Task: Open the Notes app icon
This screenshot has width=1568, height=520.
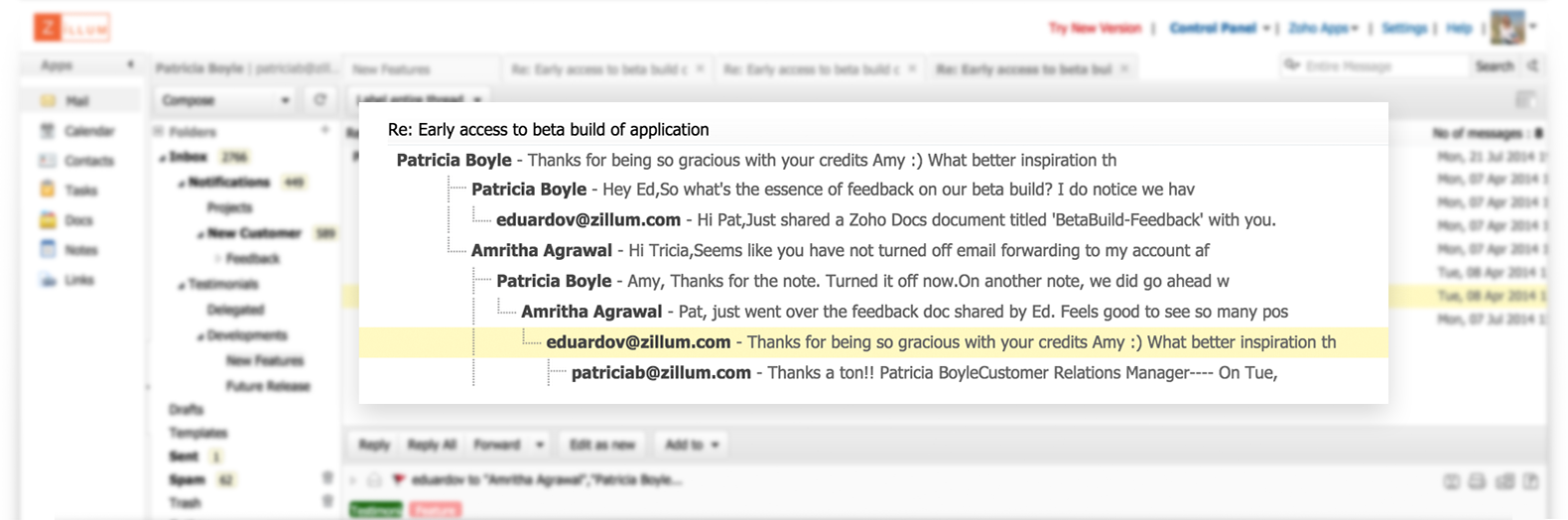Action: point(48,250)
